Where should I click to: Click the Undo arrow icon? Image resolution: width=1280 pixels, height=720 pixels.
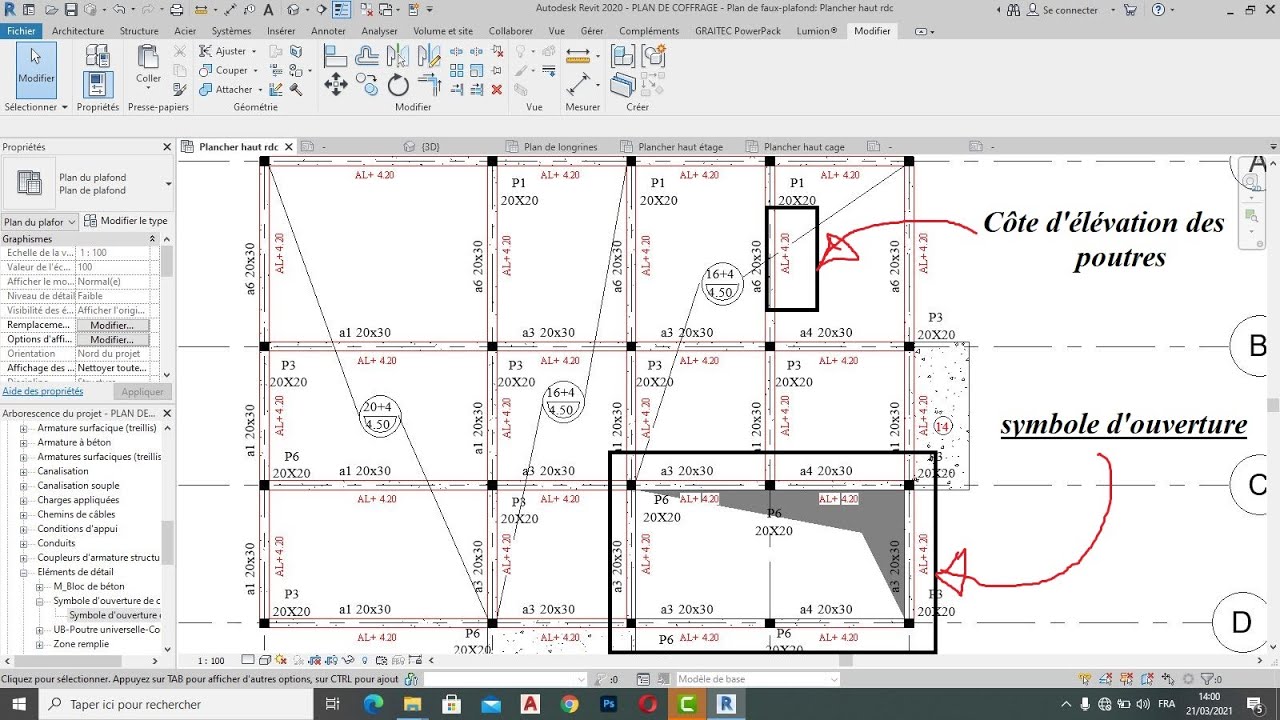(x=118, y=10)
